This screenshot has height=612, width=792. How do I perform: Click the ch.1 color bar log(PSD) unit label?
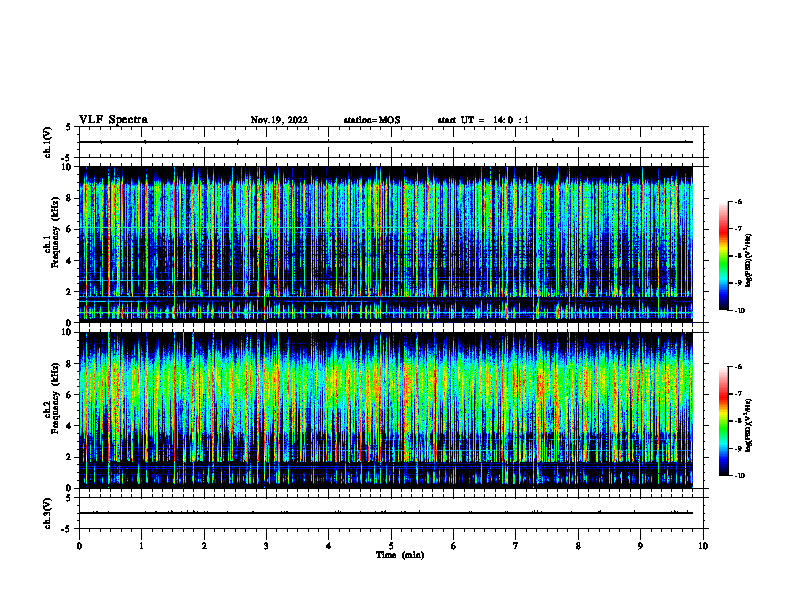[x=749, y=261]
